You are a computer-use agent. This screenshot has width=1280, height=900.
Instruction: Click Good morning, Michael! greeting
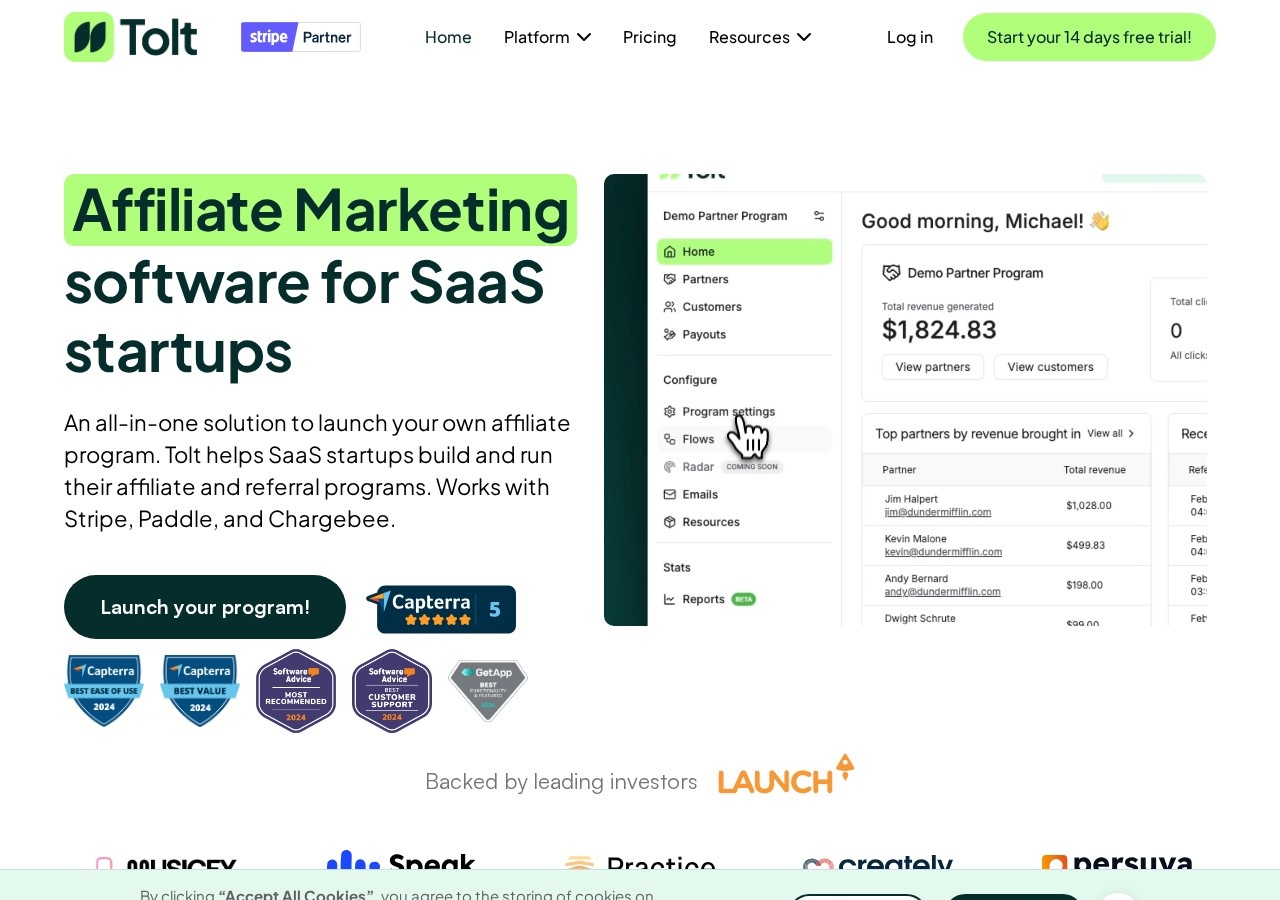pyautogui.click(x=986, y=221)
